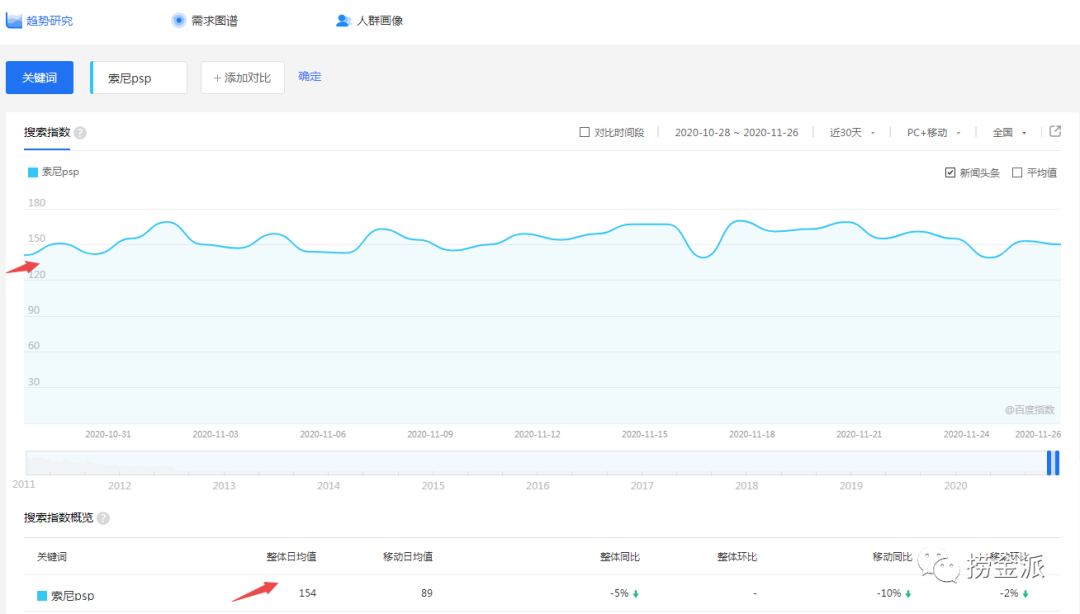Viewport: 1080px width, 614px height.
Task: Click the 添加对比 button
Action: coord(242,78)
